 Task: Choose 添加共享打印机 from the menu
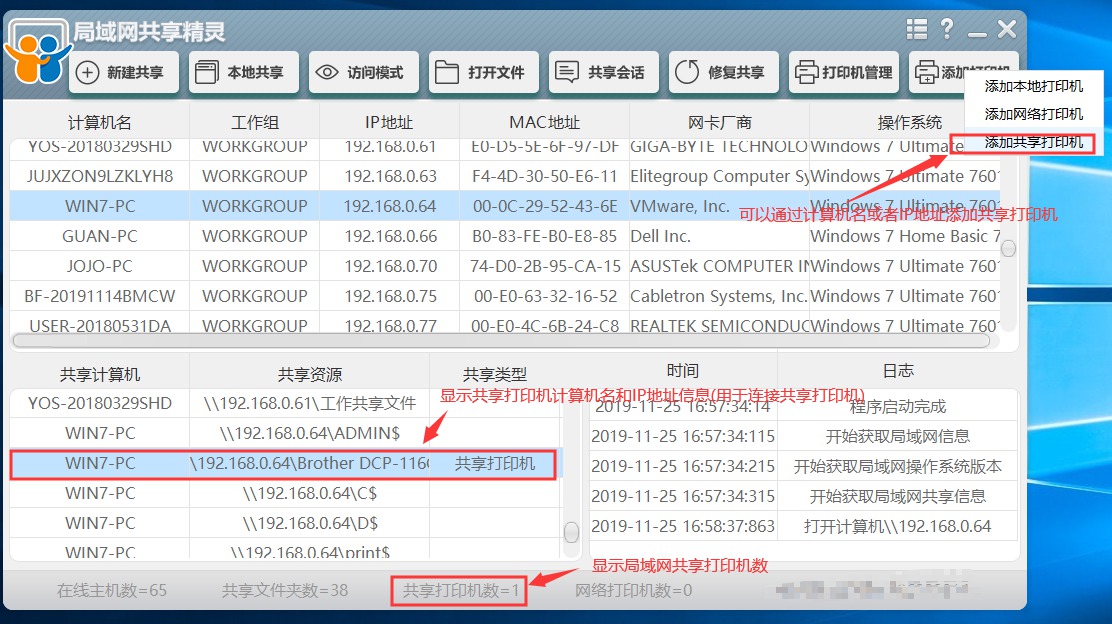(x=1033, y=142)
